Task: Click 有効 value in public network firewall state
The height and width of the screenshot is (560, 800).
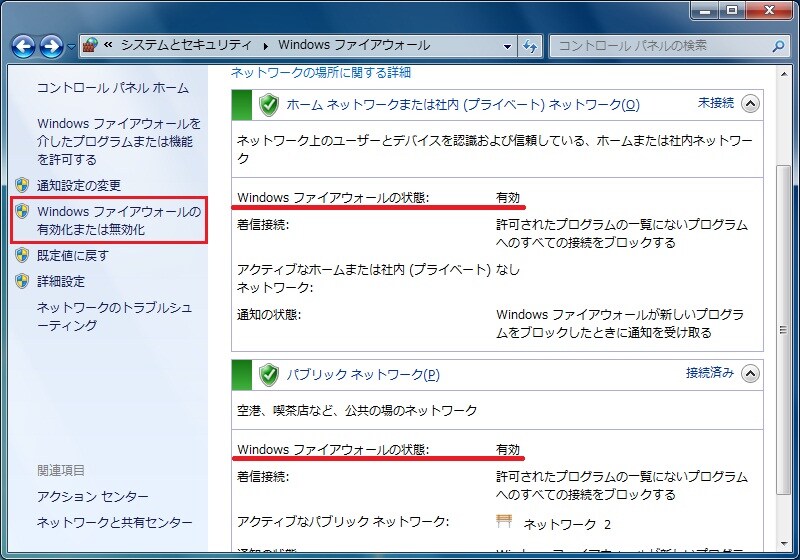Action: point(508,449)
